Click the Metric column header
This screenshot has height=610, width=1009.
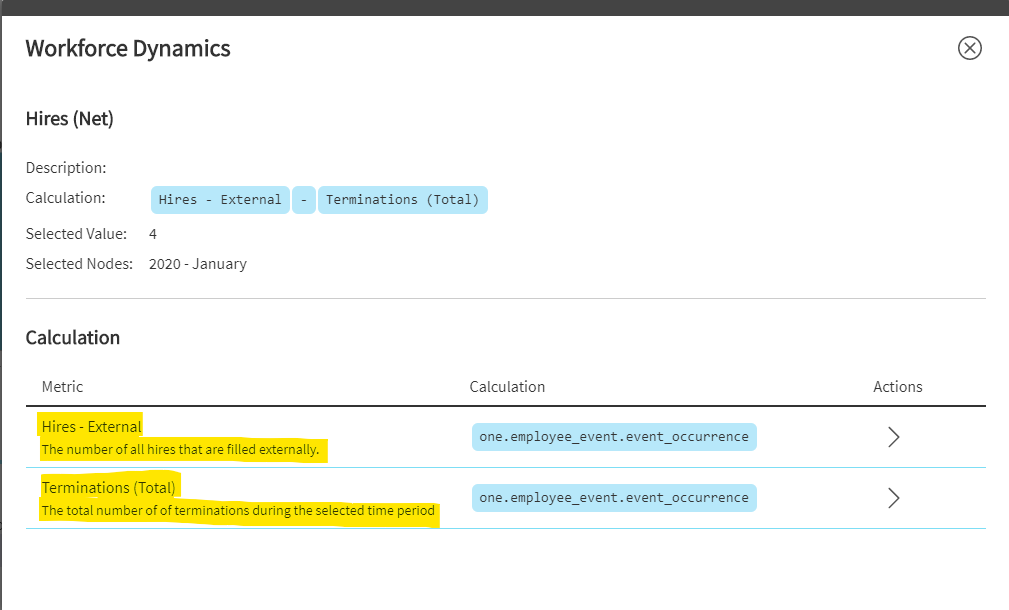click(x=63, y=387)
